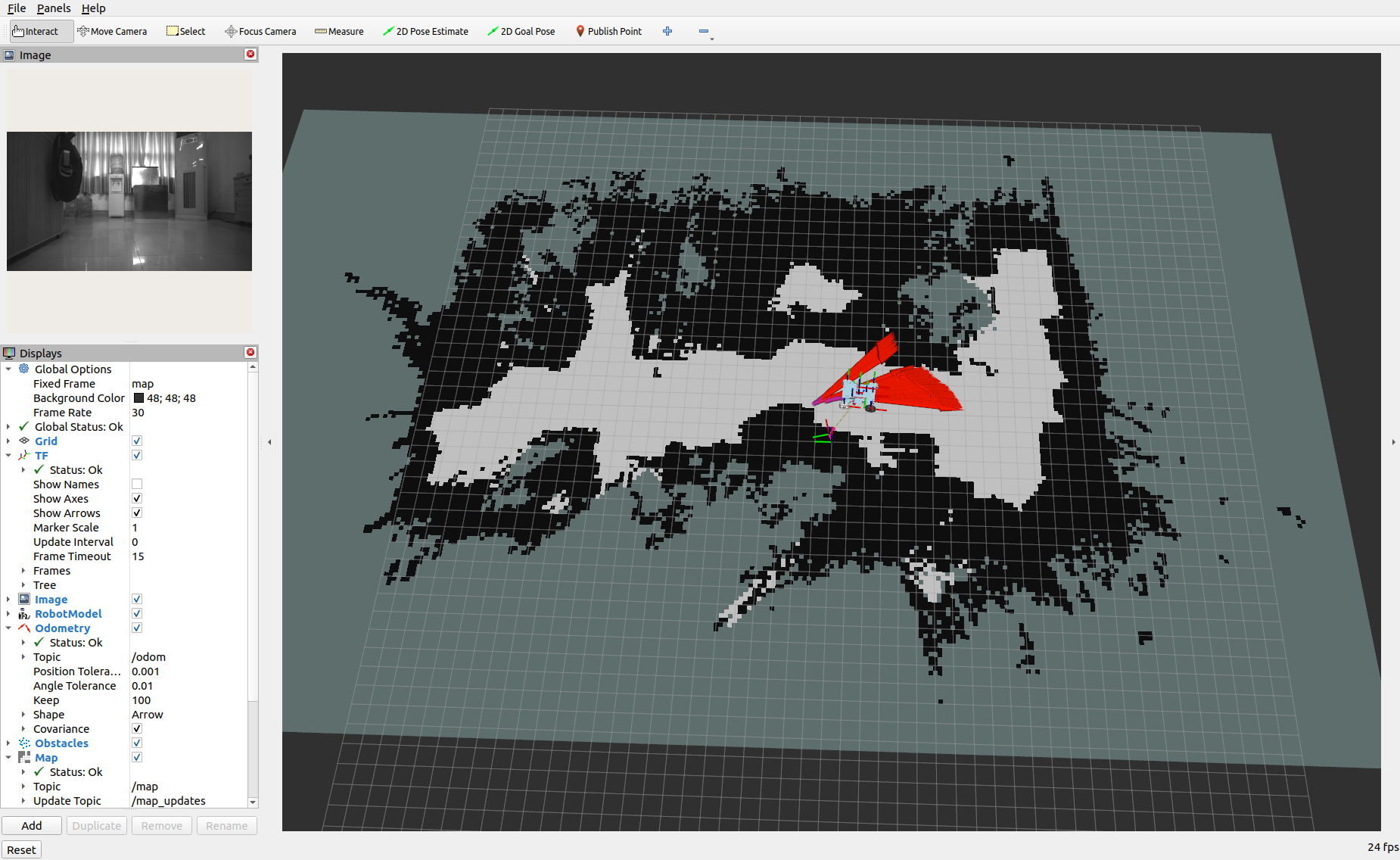Toggle the Grid display checkbox

tap(137, 441)
